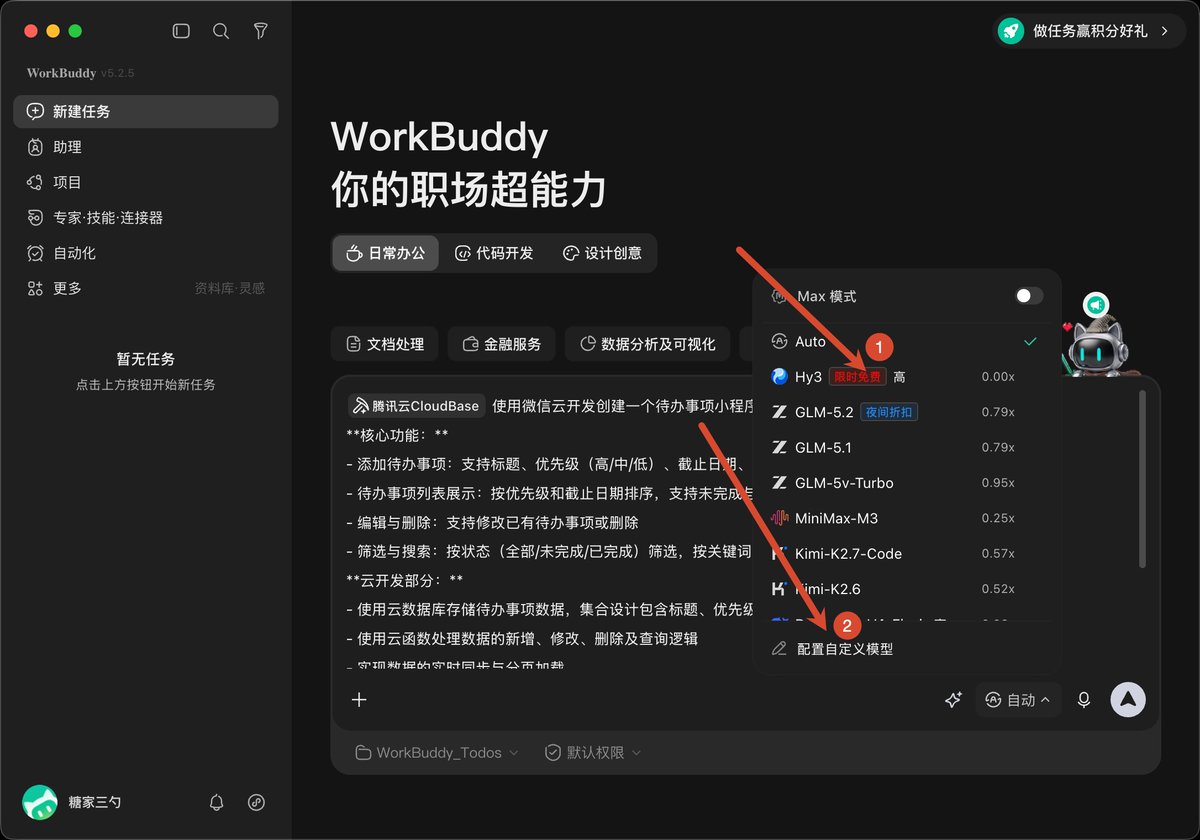The width and height of the screenshot is (1200, 840).
Task: Click the sparkle prompt enhance icon
Action: tap(952, 700)
